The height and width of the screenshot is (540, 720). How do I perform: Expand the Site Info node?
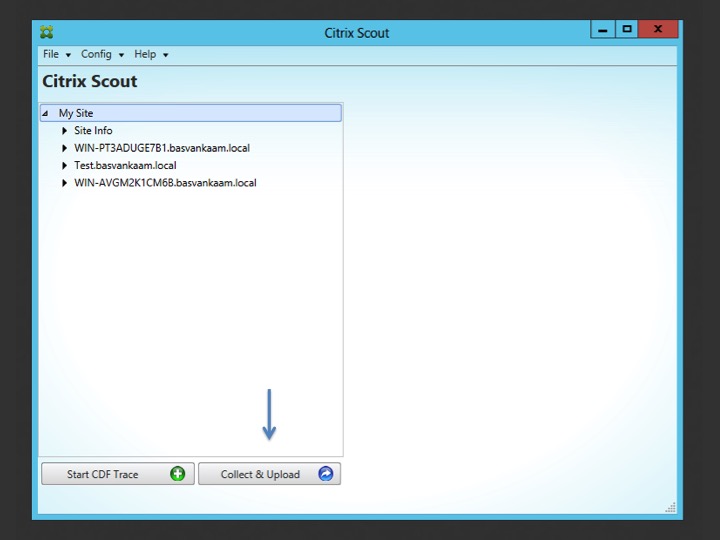[64, 131]
